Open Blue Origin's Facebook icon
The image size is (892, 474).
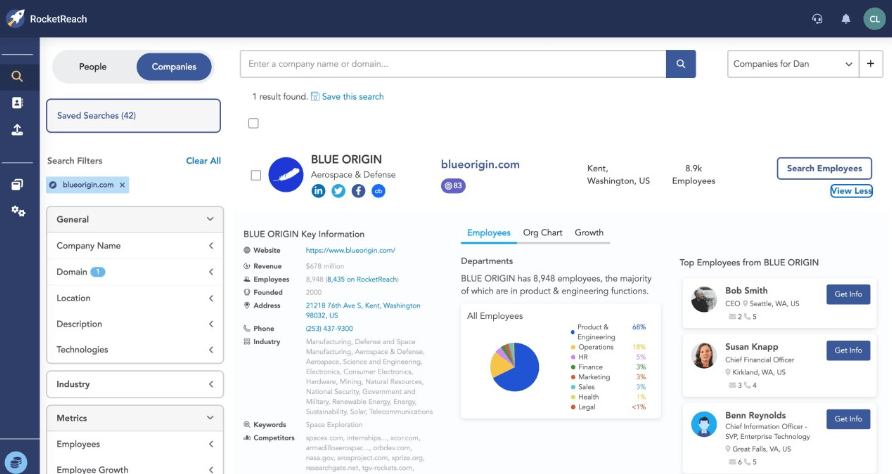point(358,191)
